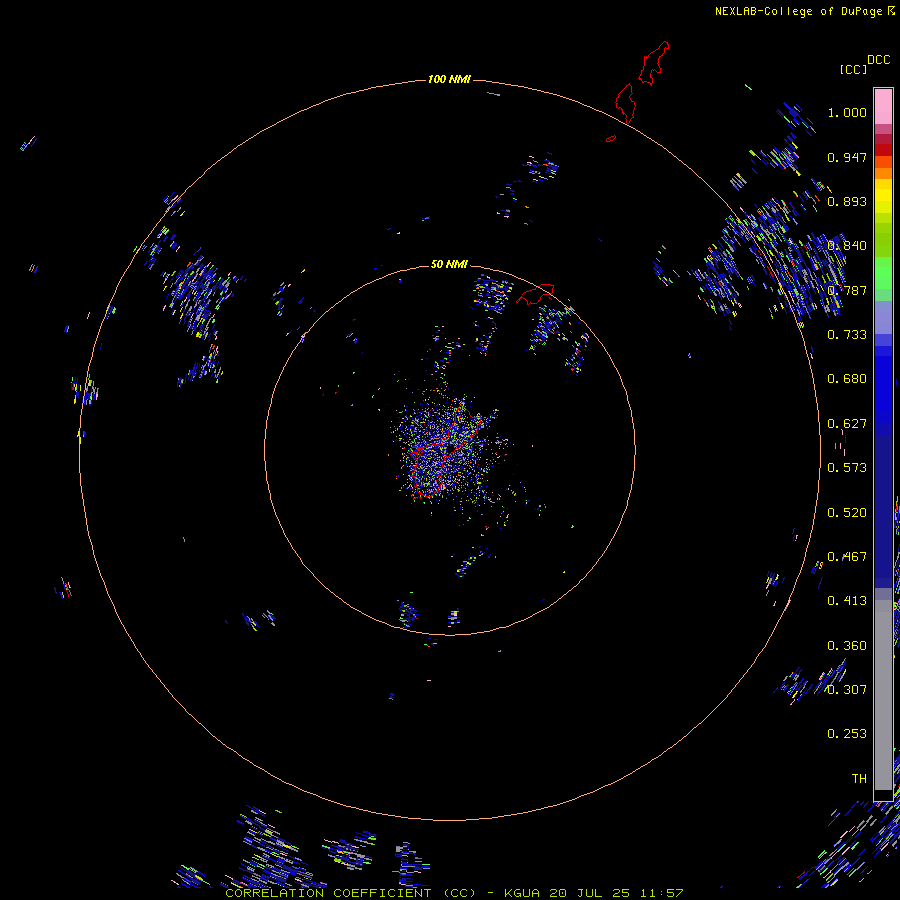Screen dimensions: 900x900
Task: Click the 0.627 legend value
Action: 847,424
